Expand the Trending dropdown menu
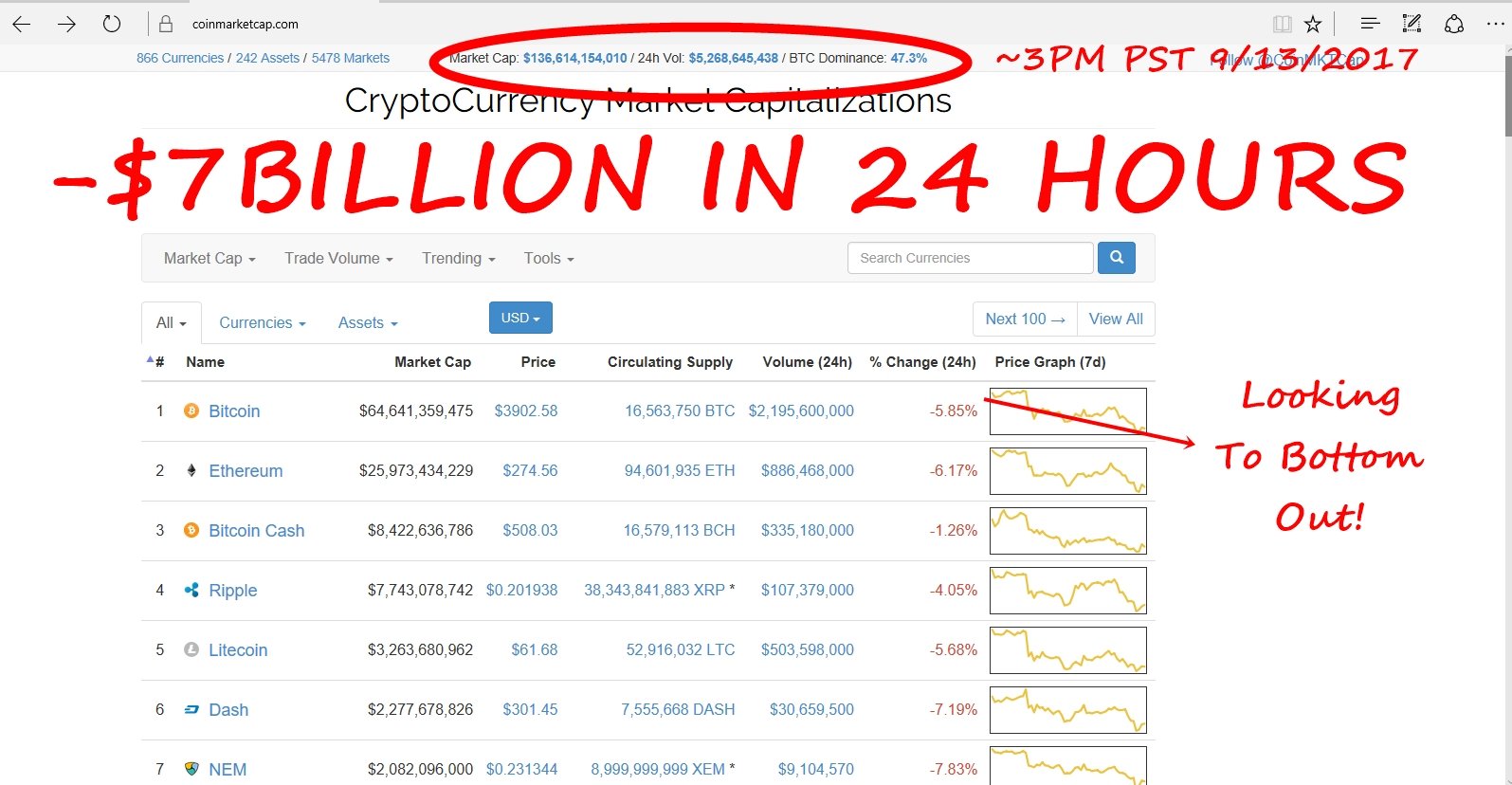Image resolution: width=1512 pixels, height=785 pixels. tap(459, 258)
